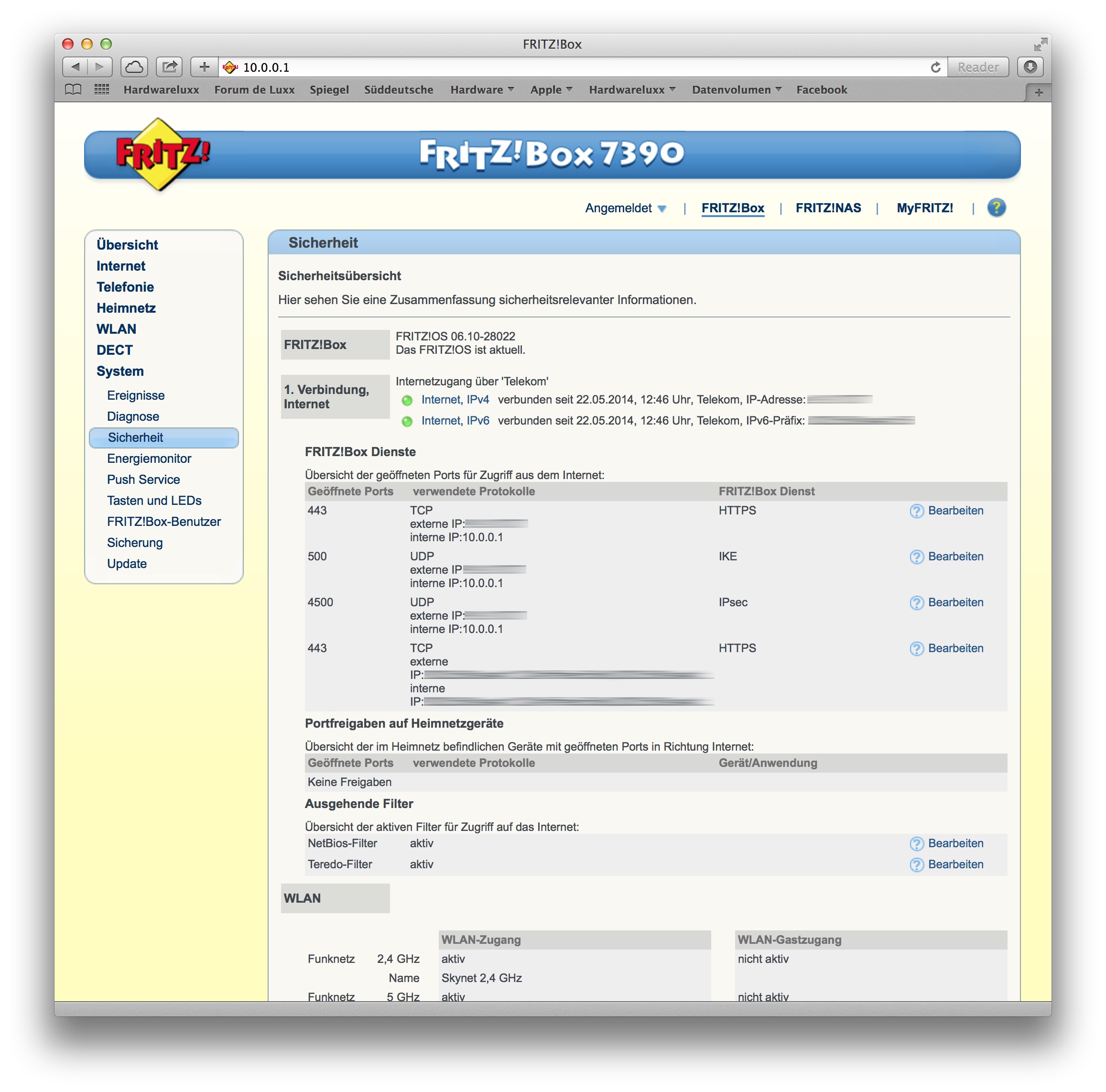Viewport: 1106px width, 1092px height.
Task: Select Tasten und LEDs entry
Action: 154,501
